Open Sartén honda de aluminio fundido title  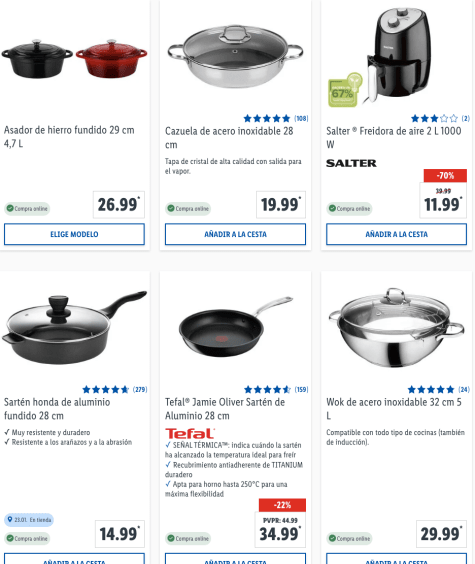point(57,409)
